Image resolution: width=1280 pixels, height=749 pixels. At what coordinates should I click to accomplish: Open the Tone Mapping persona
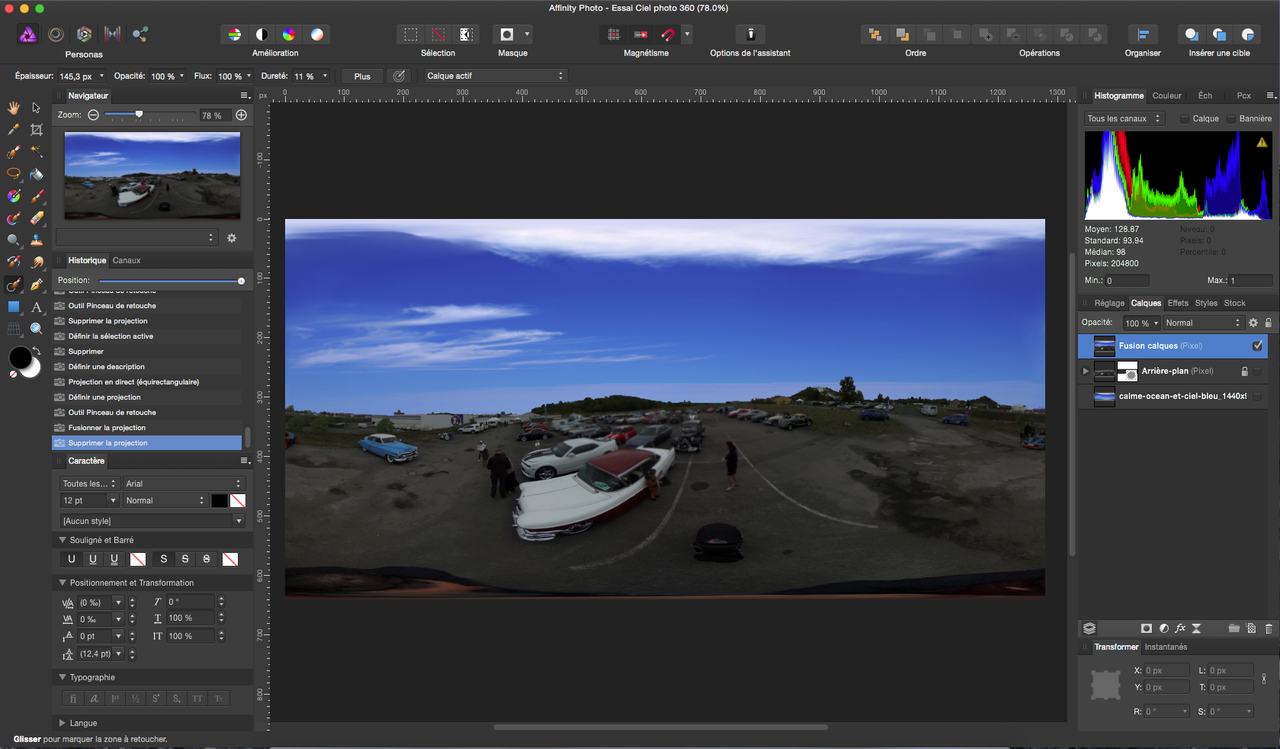pos(112,34)
